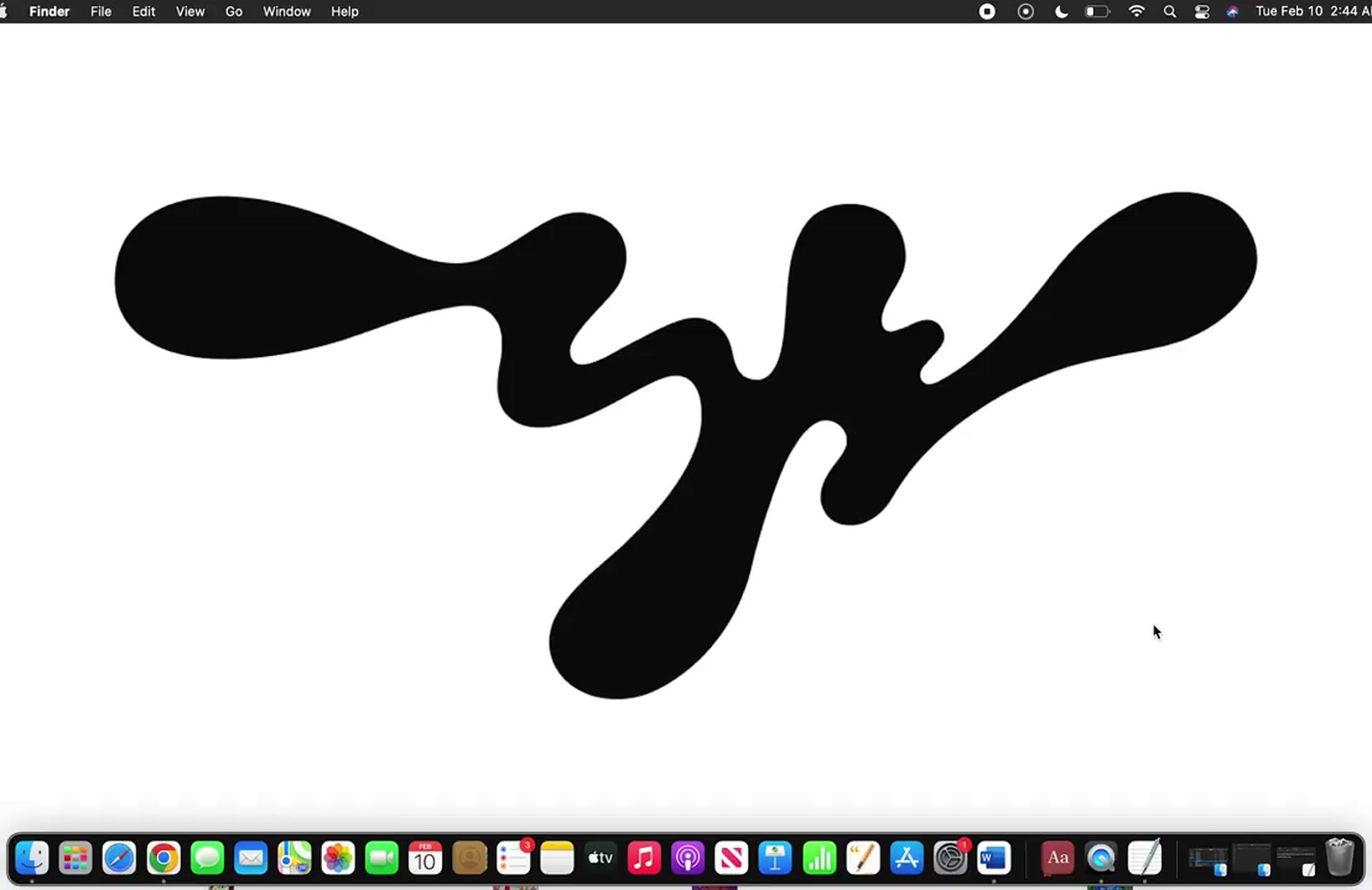
Task: Open the Music app
Action: (x=644, y=858)
